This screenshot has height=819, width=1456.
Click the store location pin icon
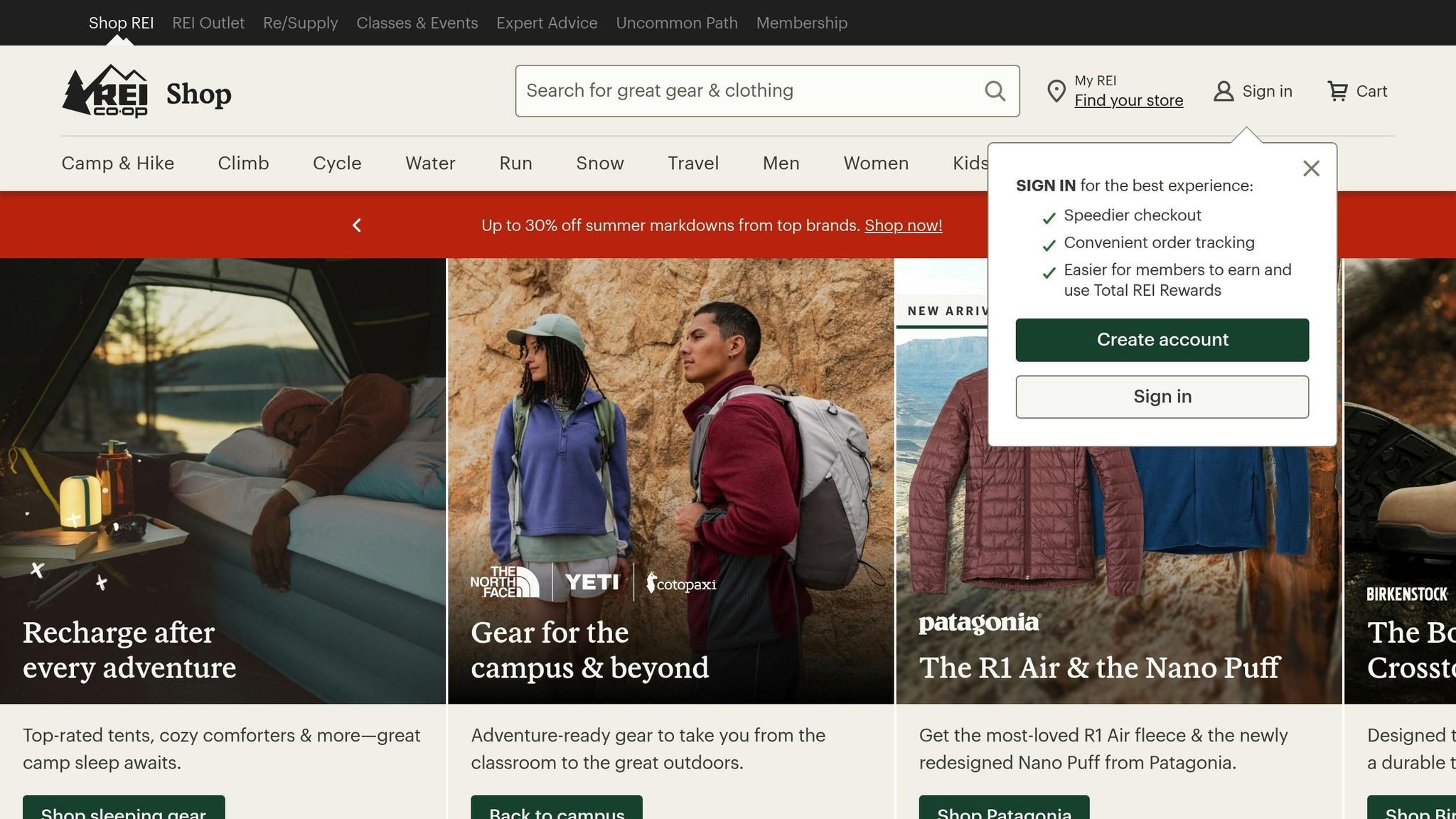(1056, 91)
